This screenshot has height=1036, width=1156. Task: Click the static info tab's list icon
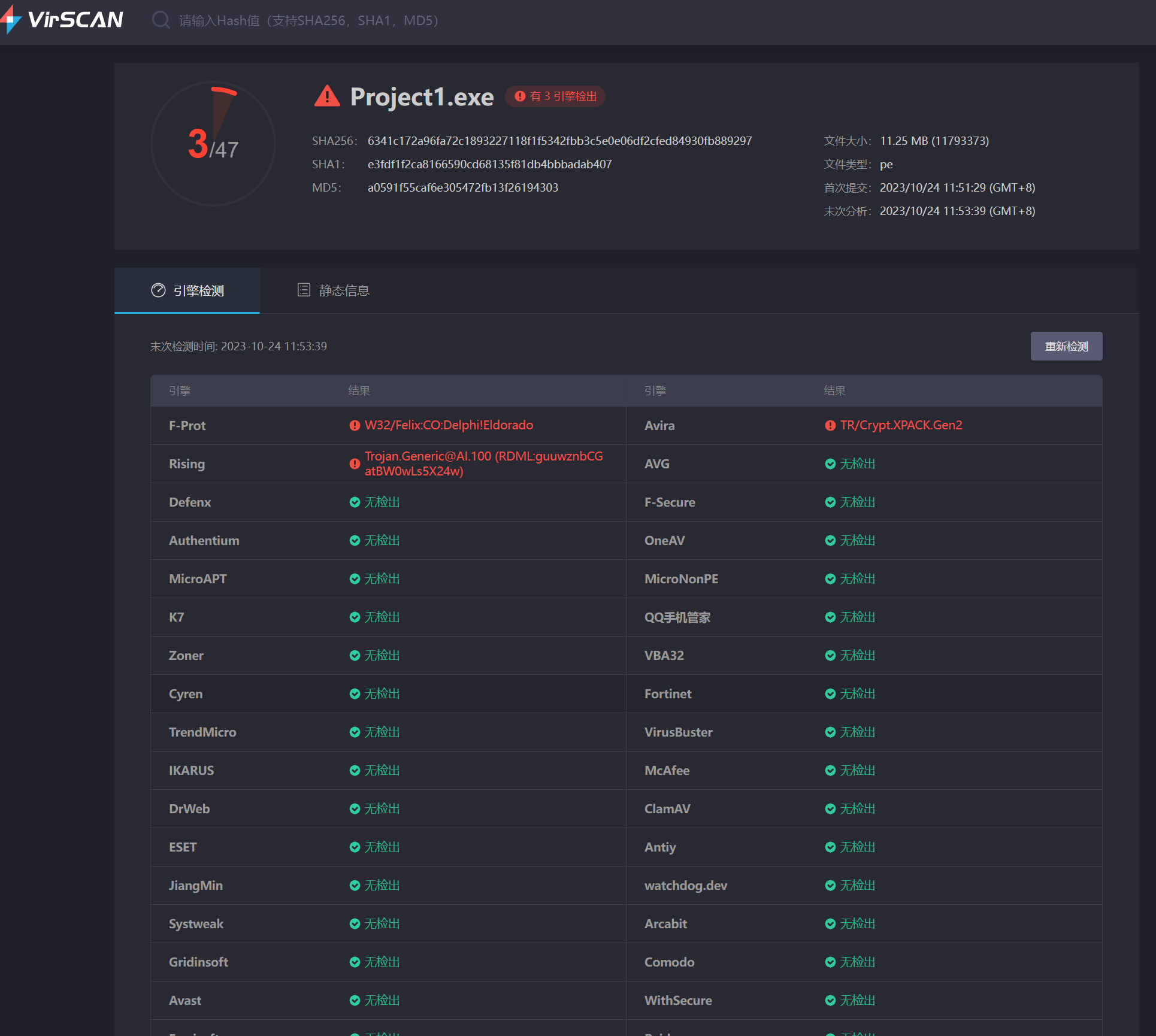(x=304, y=290)
